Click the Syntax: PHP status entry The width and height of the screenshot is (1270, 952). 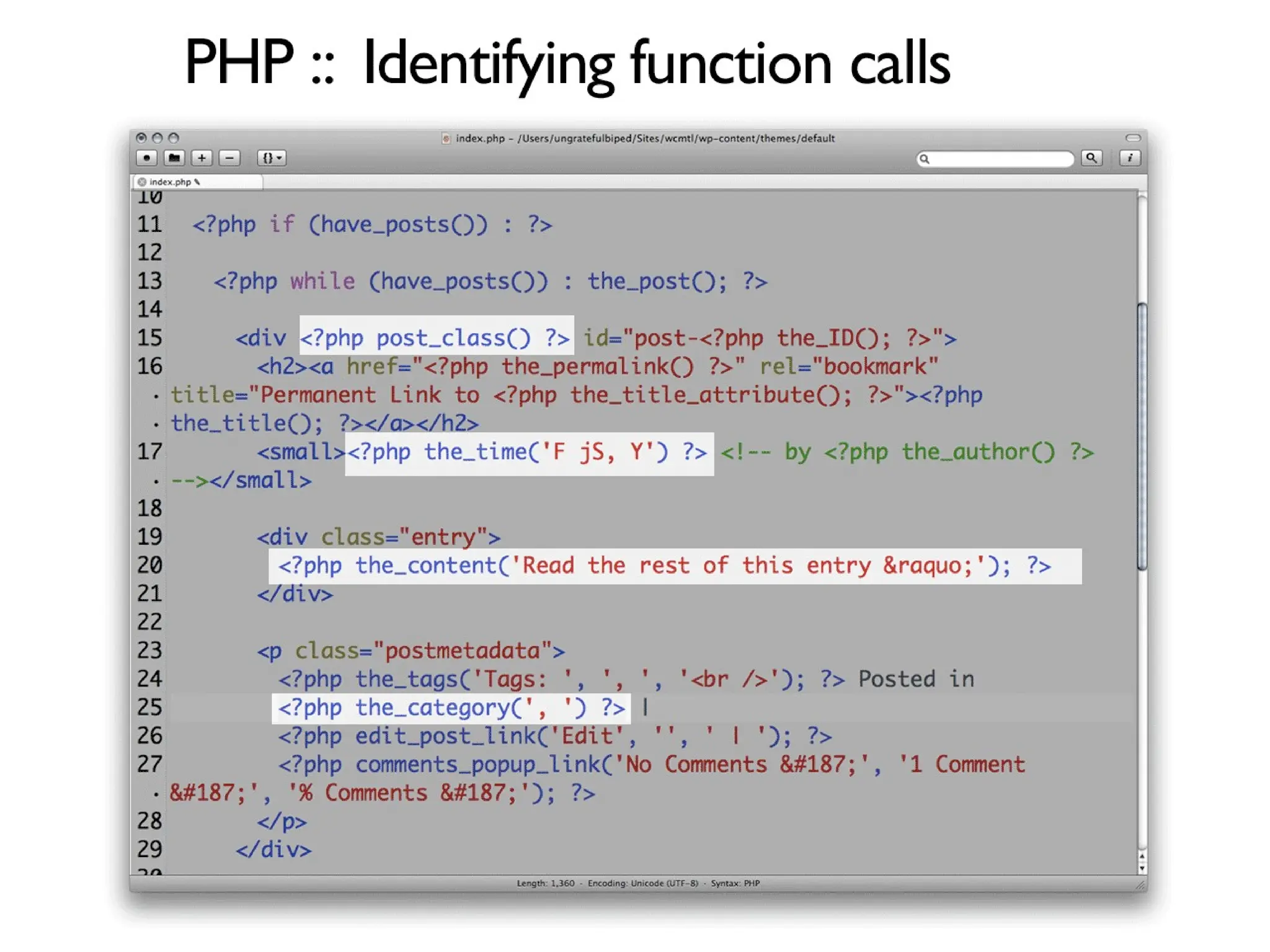(735, 883)
